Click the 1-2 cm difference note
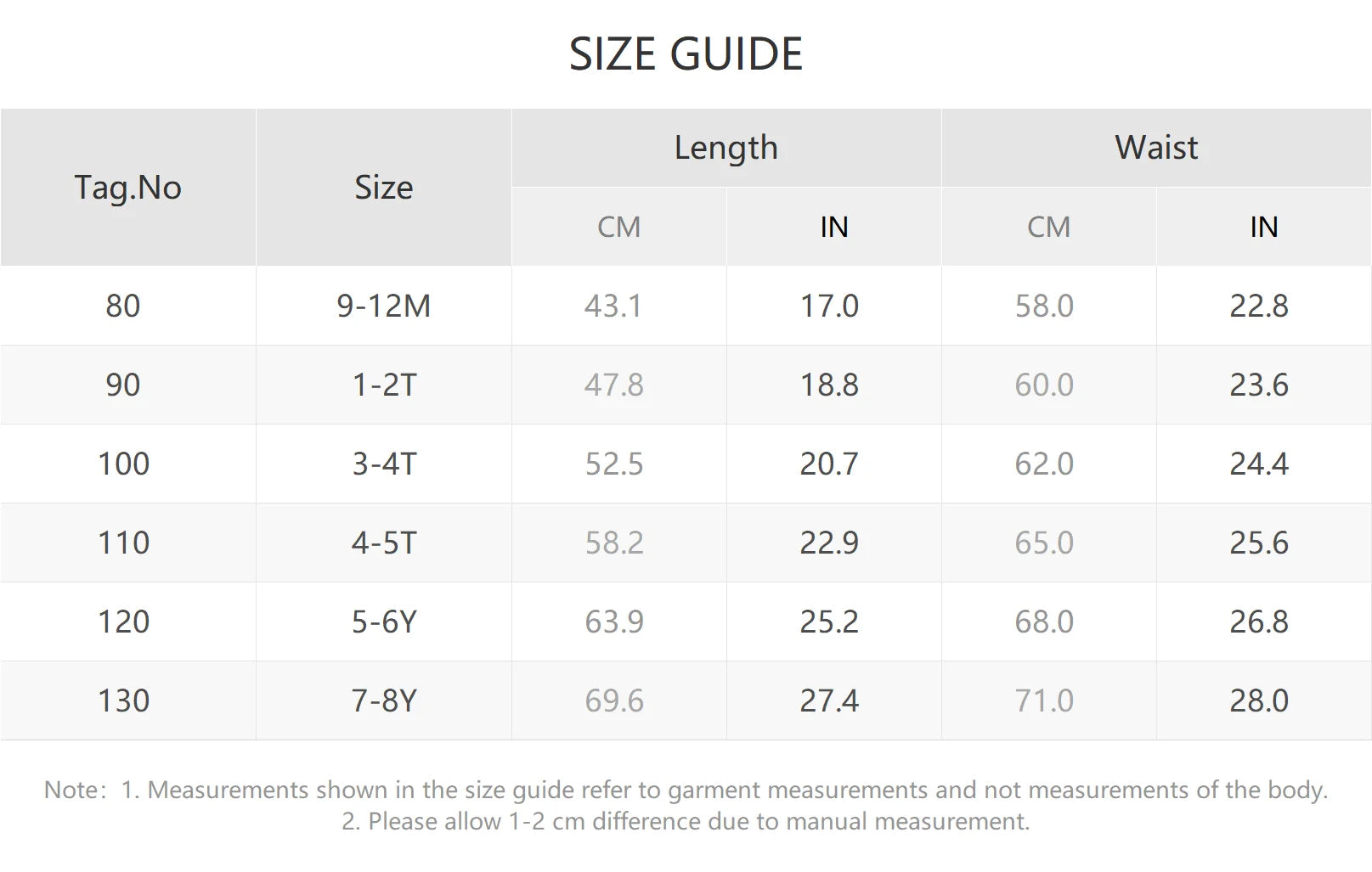 685,821
